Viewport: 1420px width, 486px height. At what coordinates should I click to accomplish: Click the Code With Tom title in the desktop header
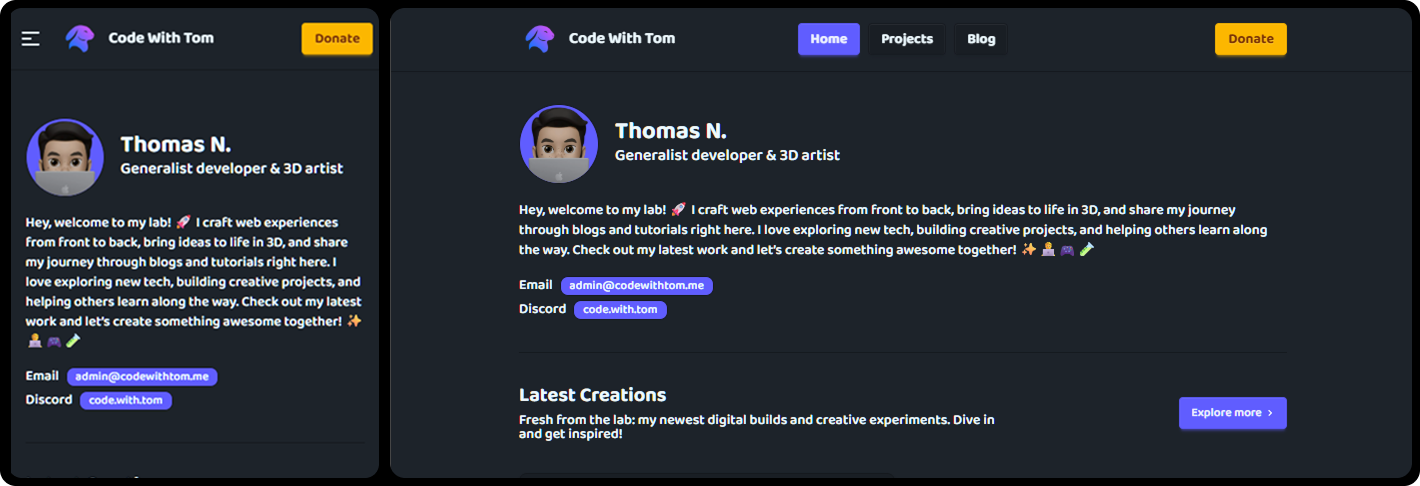pos(622,39)
